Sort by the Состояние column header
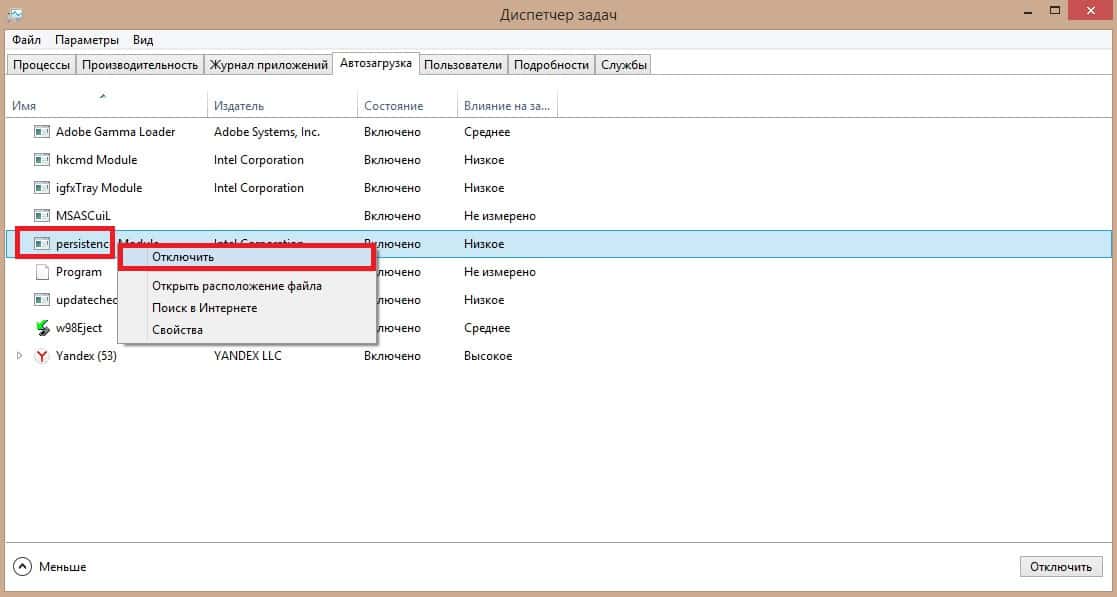The image size is (1117, 597). click(393, 106)
